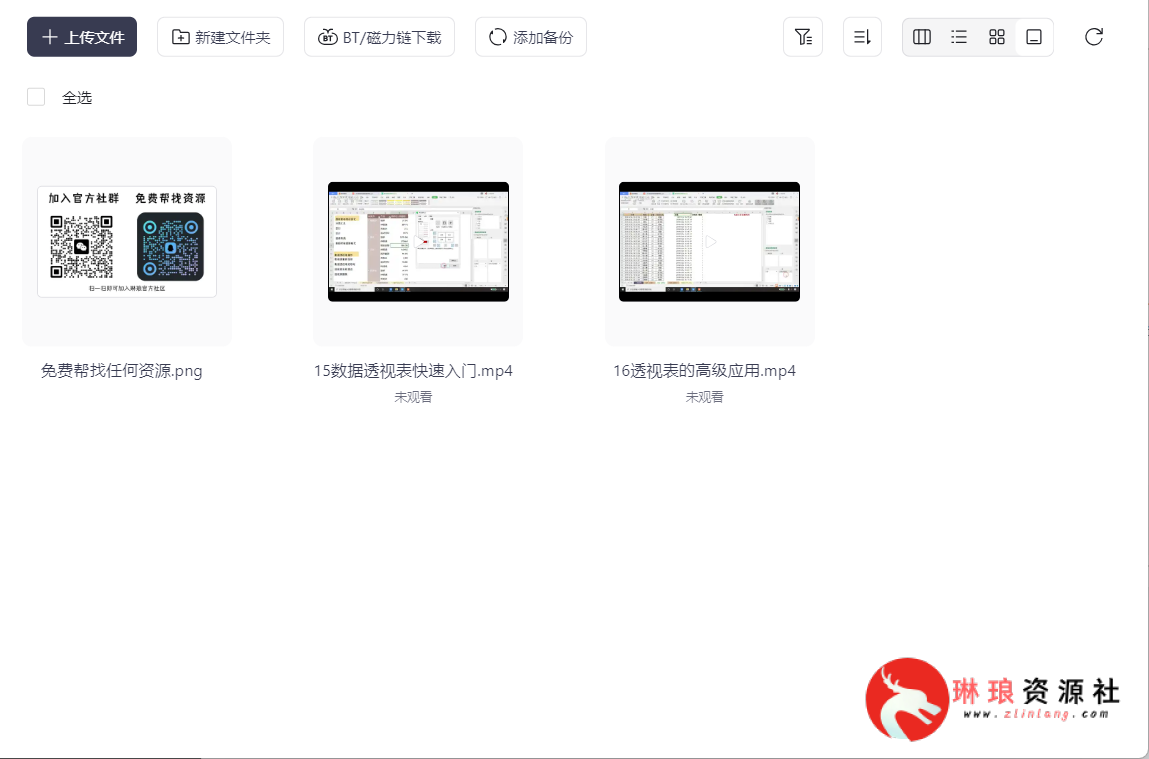Open the 15数据透视表快速入门 video thumbnail

[418, 241]
